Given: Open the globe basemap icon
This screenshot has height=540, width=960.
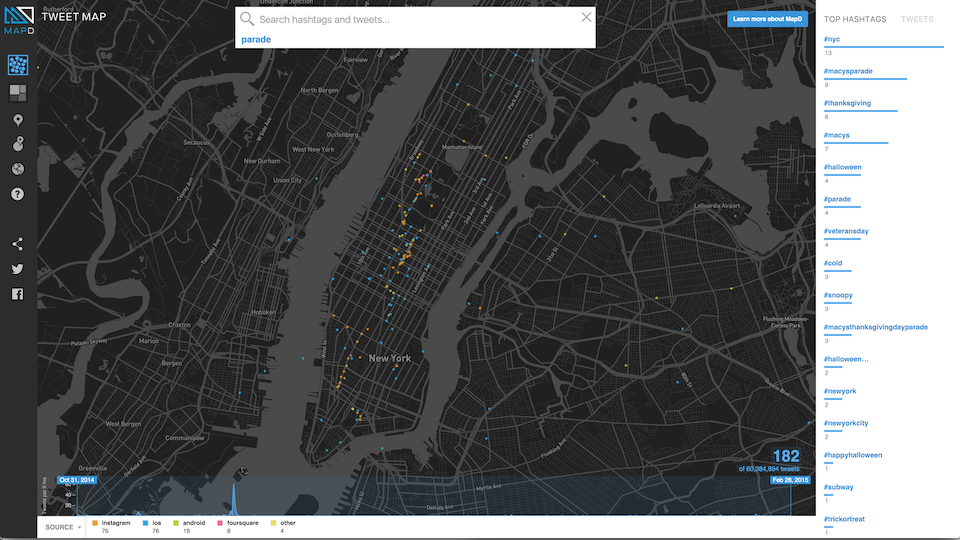Looking at the screenshot, I should (x=18, y=169).
